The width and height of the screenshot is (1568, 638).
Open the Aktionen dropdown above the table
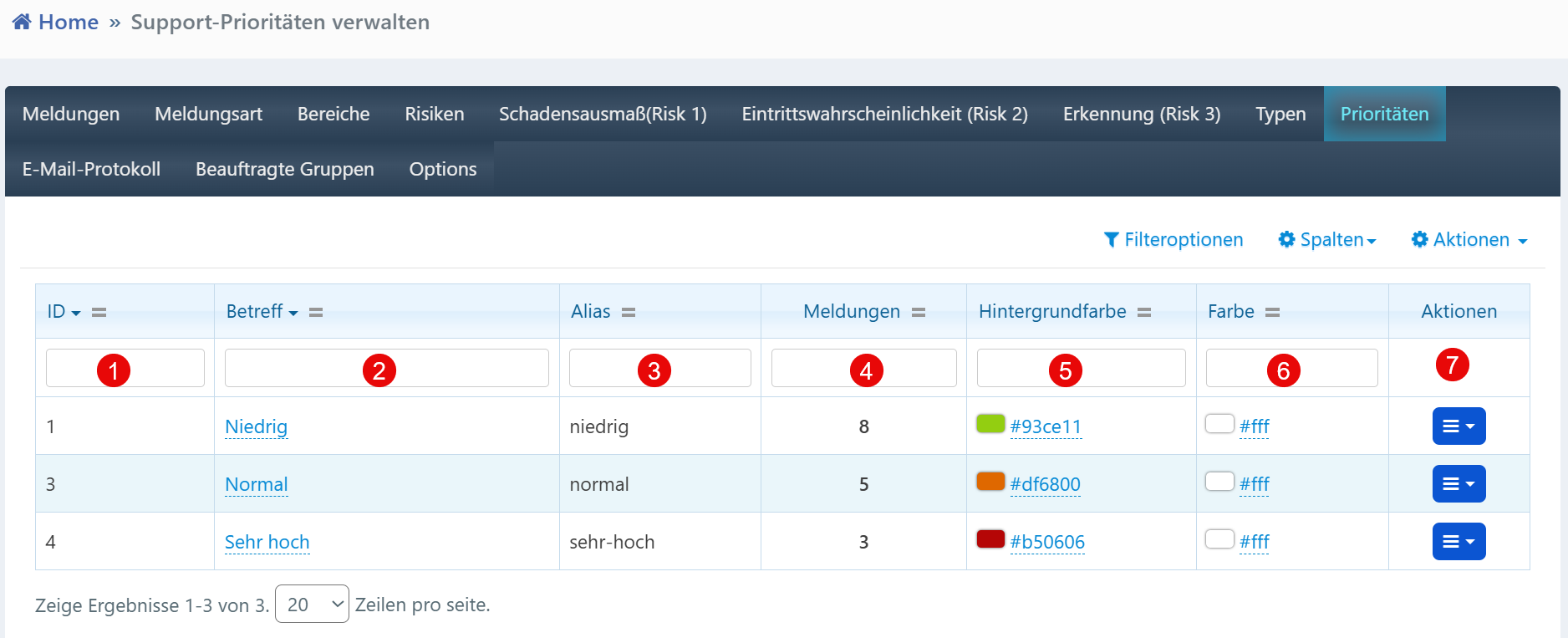click(x=1469, y=240)
